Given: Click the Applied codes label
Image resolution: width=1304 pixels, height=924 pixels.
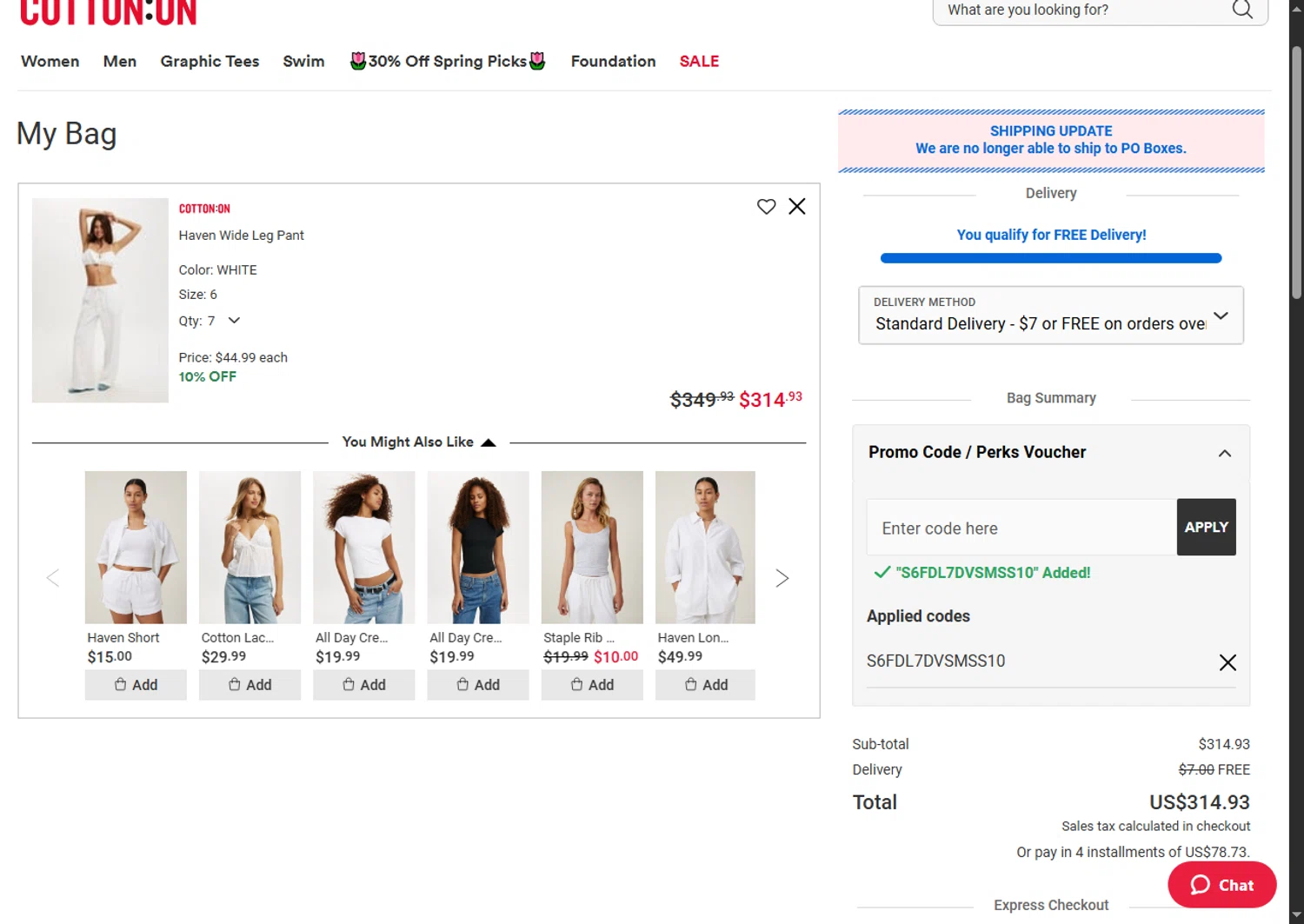Looking at the screenshot, I should (918, 616).
